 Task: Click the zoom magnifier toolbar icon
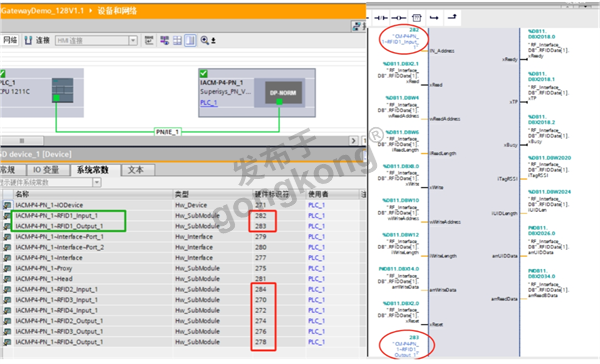204,40
